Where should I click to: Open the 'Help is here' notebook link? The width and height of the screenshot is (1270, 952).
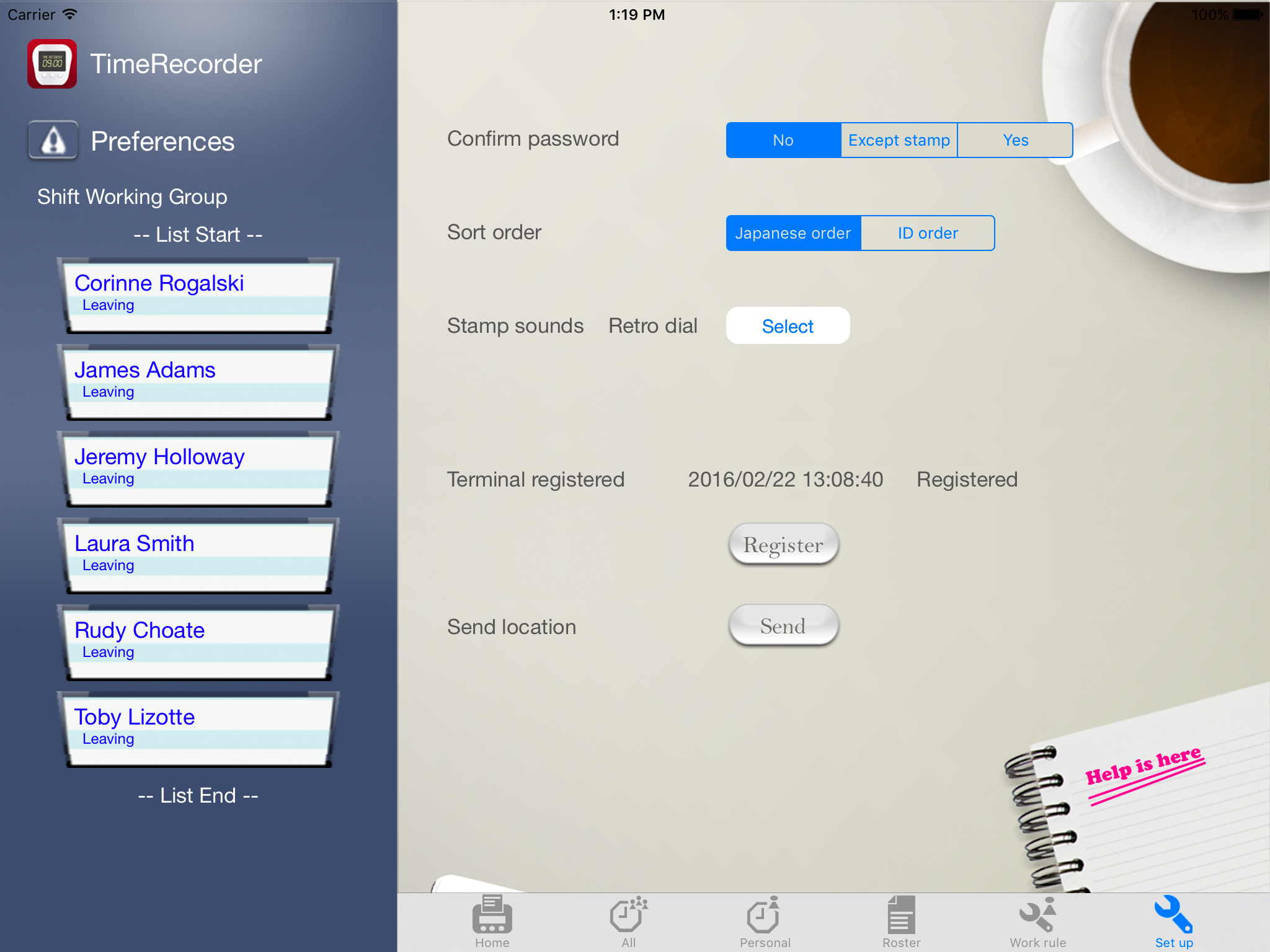tap(1144, 769)
